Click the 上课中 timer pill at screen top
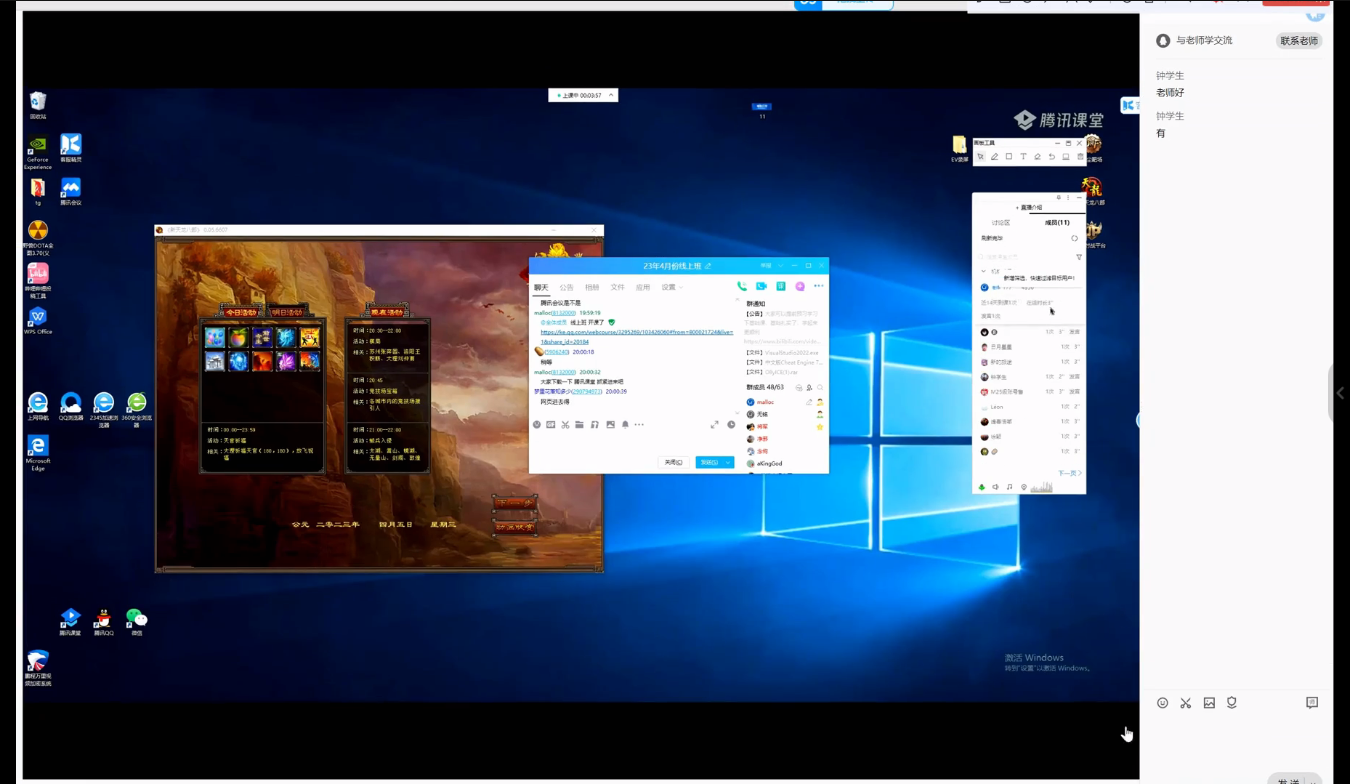This screenshot has width=1350, height=784. click(583, 95)
